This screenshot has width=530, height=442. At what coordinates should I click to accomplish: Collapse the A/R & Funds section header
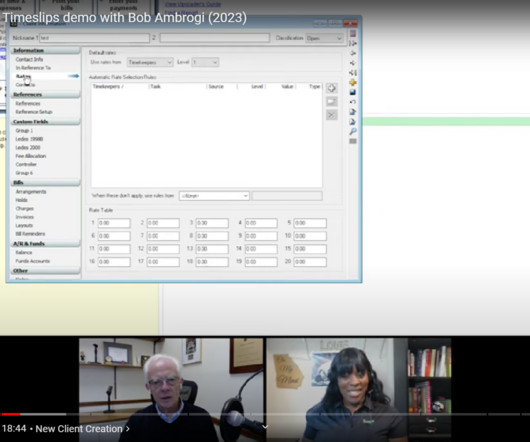click(46, 244)
